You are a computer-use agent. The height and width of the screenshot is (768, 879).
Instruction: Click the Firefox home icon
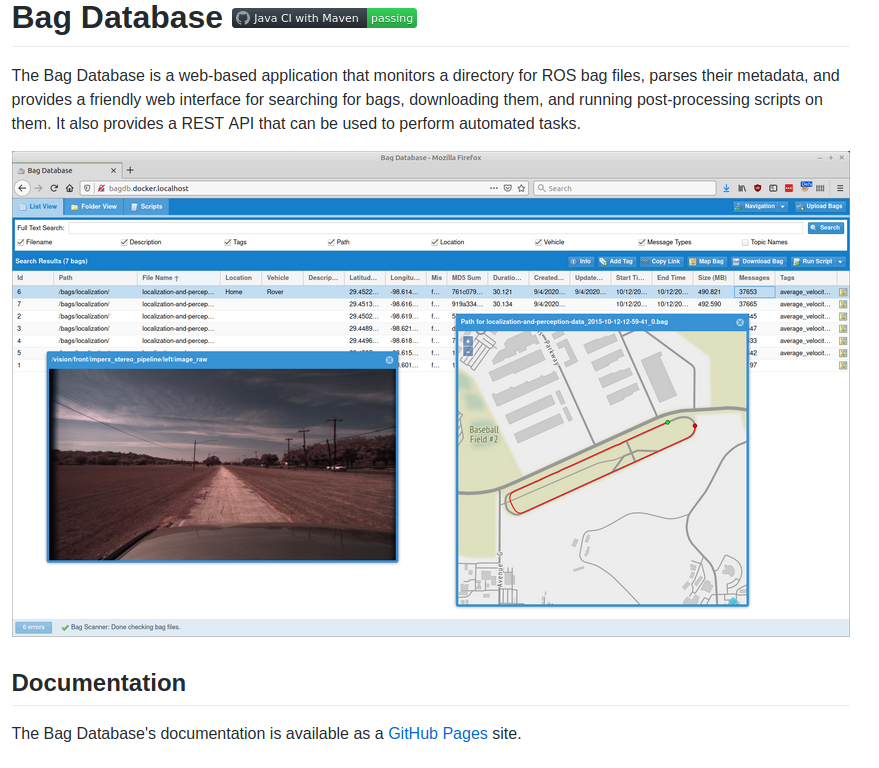pyautogui.click(x=69, y=188)
